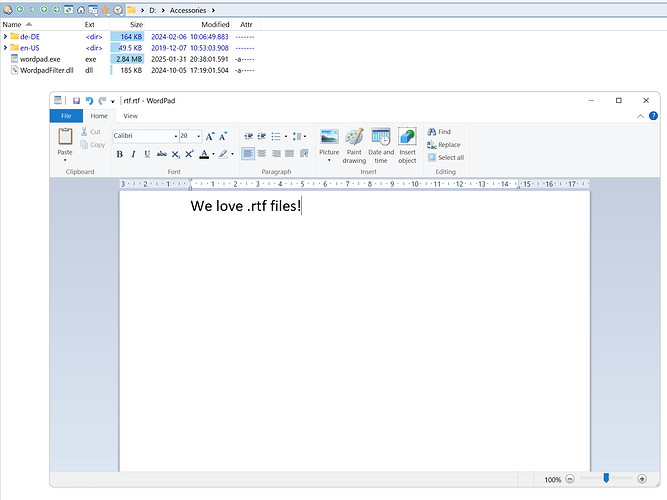Open the Favorites star in file manager
The image size is (667, 500).
[105, 9]
